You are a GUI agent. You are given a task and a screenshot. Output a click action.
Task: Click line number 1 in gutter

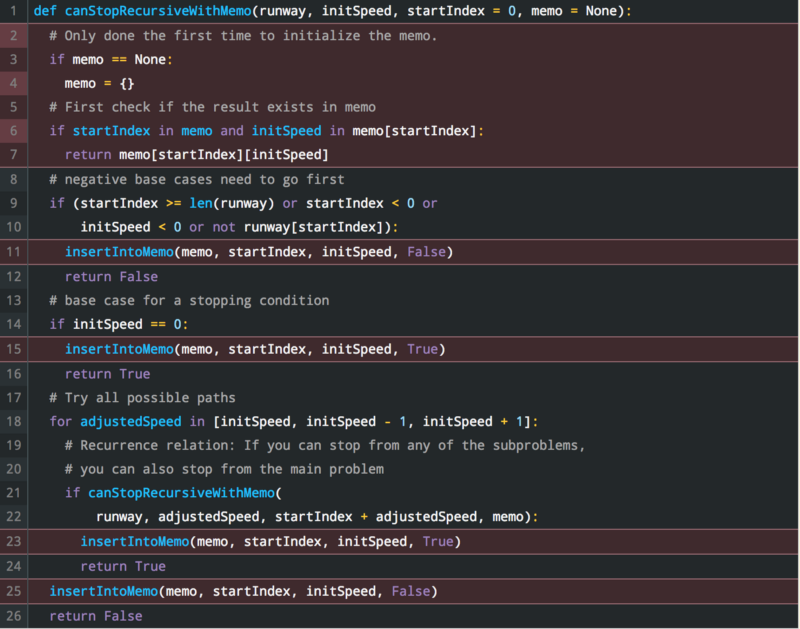pos(13,11)
